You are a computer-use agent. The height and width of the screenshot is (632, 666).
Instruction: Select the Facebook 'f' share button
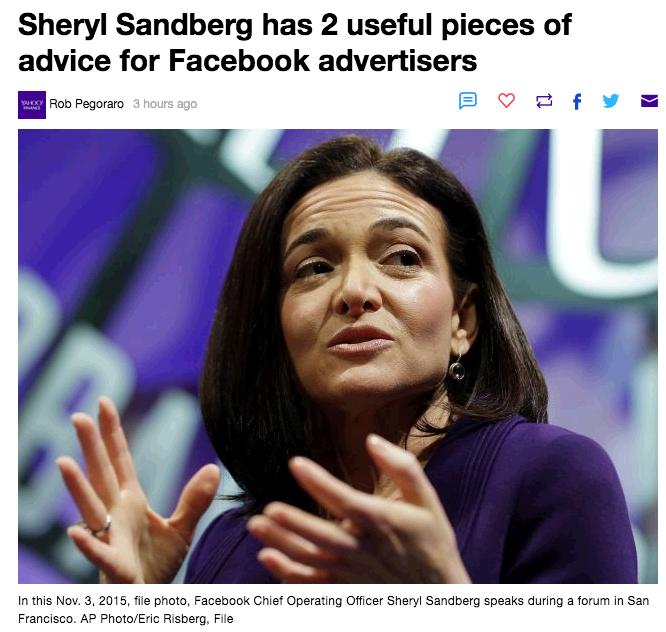[x=577, y=102]
